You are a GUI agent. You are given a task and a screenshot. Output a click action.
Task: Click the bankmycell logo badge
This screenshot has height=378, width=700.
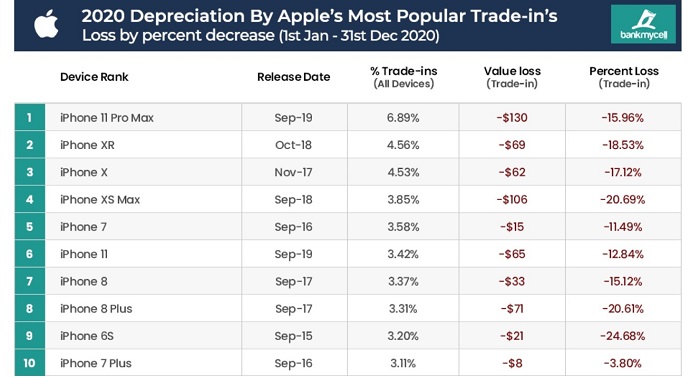coord(643,24)
